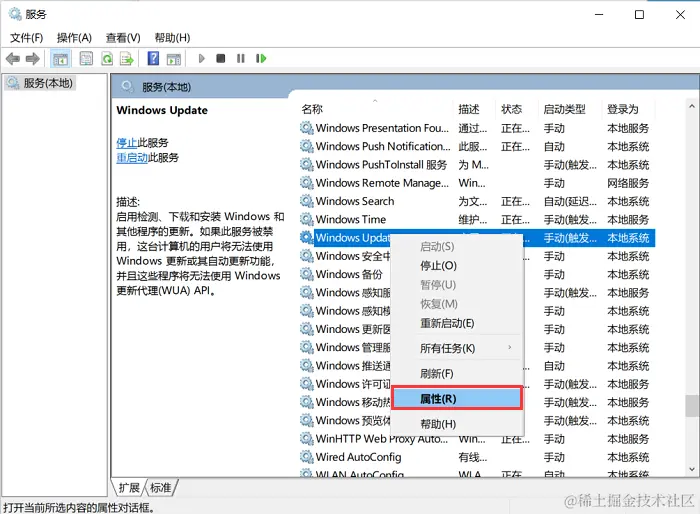700x514 pixels.
Task: Click gear icon of Windows PushToInstall row
Action: point(307,165)
